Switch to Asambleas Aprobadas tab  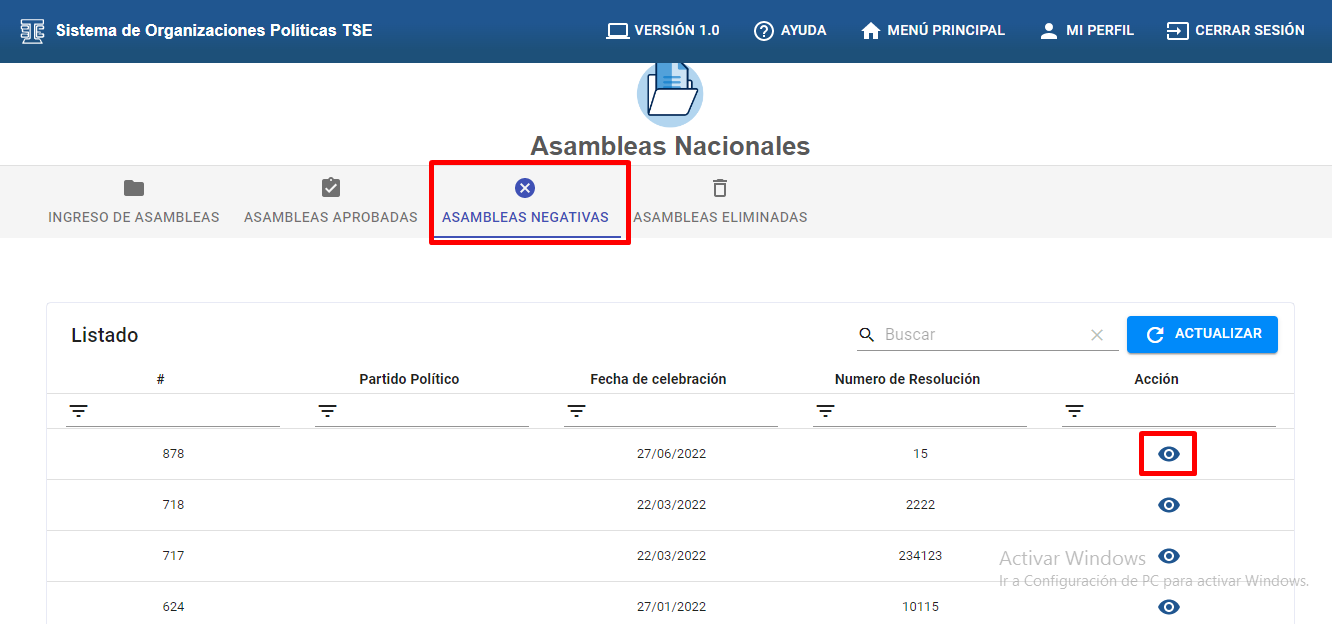[x=331, y=202]
